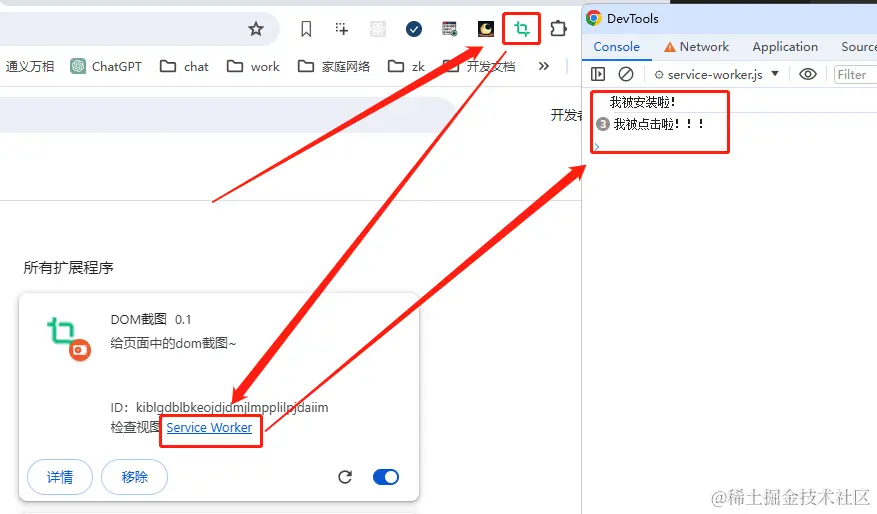Disable the DOM截图 extension toggle
Image resolution: width=877 pixels, height=514 pixels.
(x=386, y=477)
